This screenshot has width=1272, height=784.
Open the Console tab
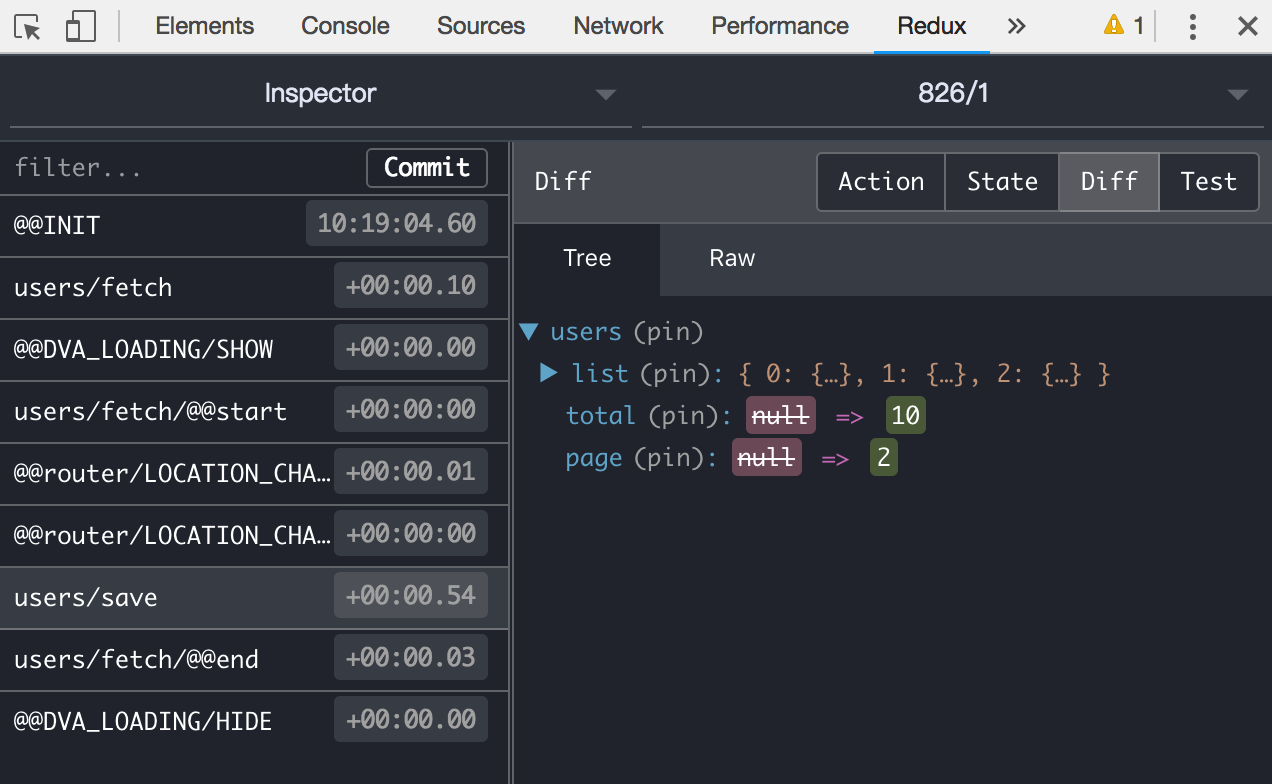[x=345, y=26]
